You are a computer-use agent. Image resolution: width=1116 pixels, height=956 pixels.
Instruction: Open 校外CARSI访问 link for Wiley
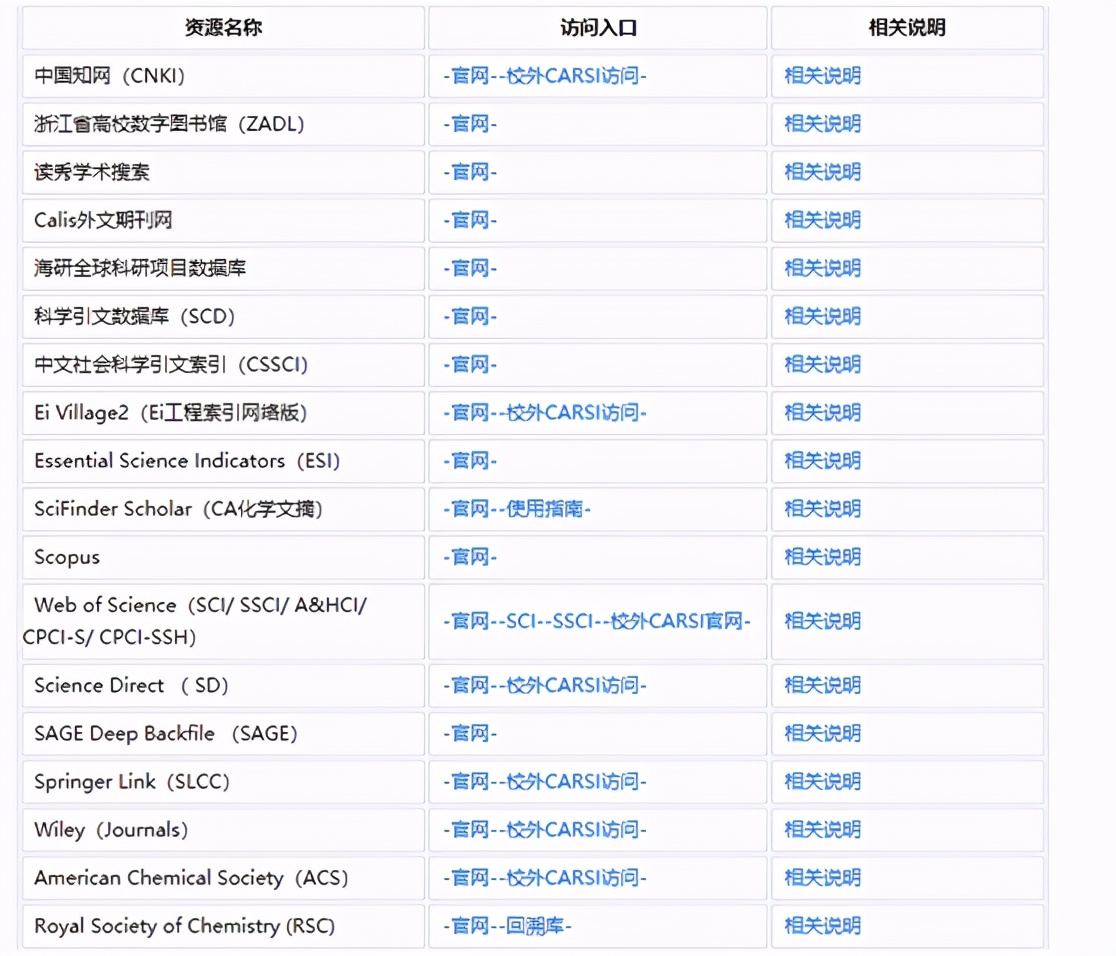coord(573,830)
